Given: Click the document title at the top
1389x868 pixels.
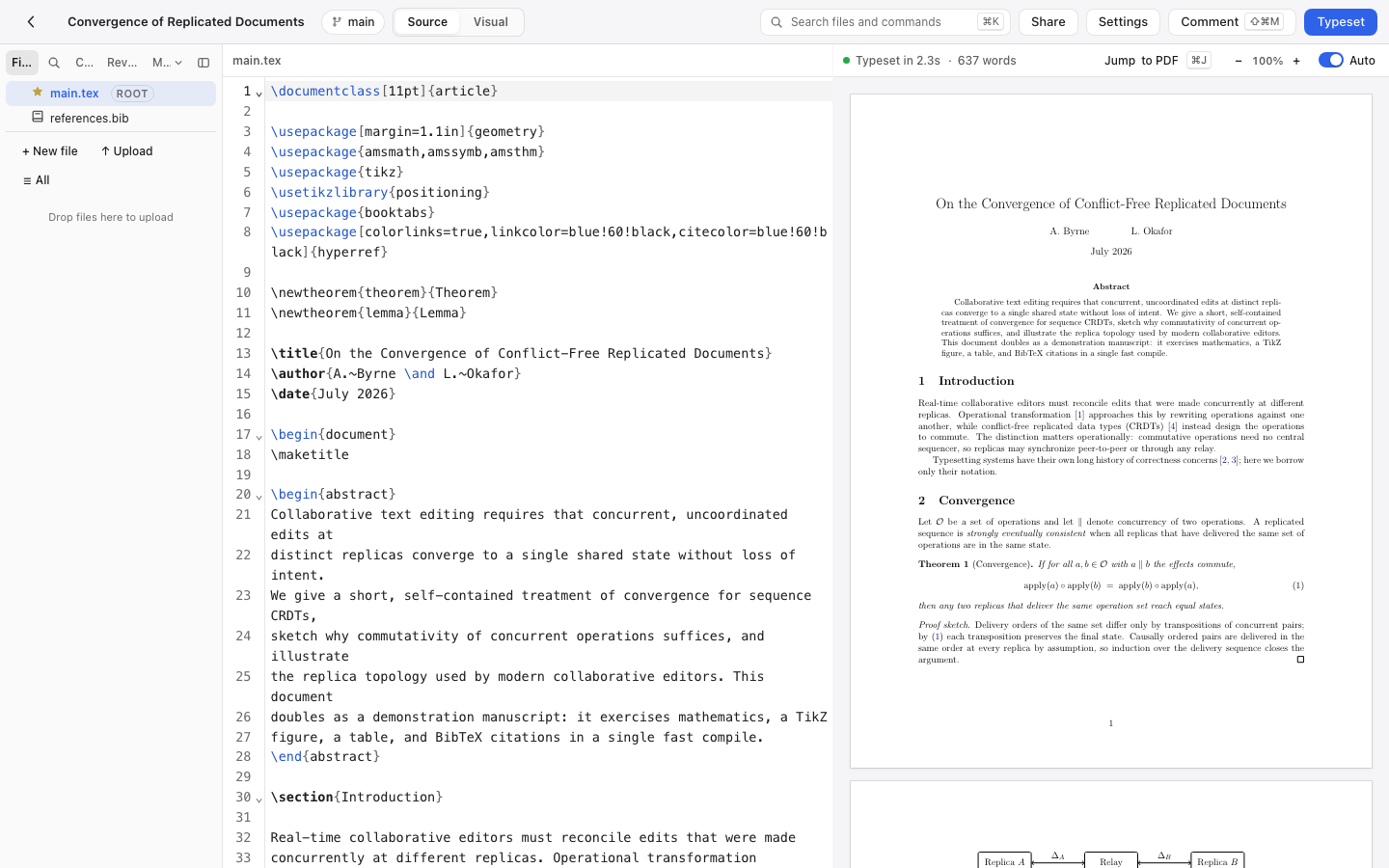Looking at the screenshot, I should tap(185, 21).
